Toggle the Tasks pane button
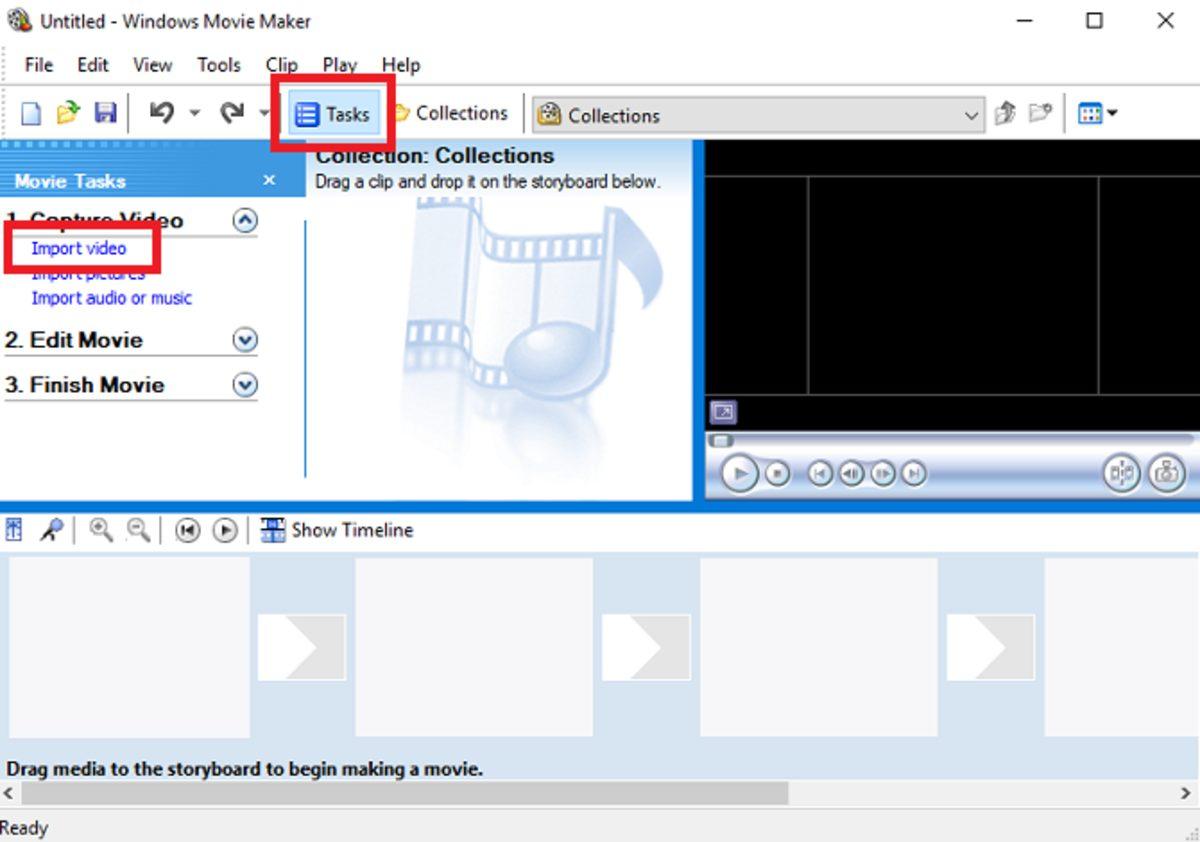 (x=333, y=114)
